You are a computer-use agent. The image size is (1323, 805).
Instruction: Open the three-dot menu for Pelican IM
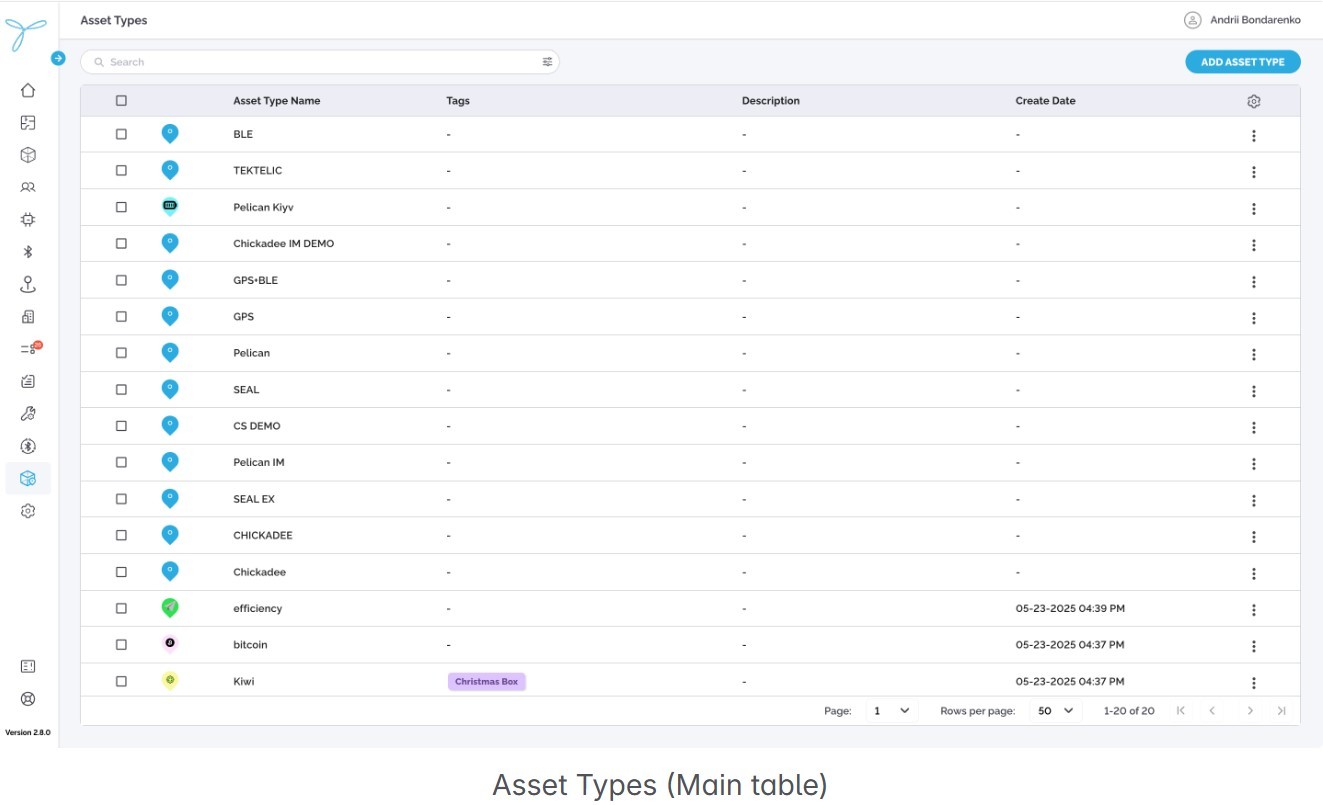click(1254, 464)
